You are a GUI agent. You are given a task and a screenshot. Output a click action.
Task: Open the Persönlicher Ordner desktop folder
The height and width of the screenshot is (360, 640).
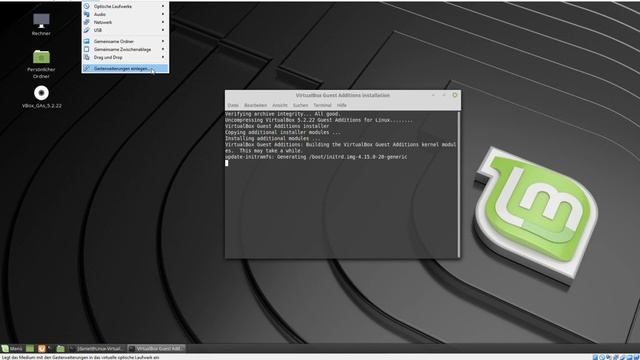(x=41, y=64)
